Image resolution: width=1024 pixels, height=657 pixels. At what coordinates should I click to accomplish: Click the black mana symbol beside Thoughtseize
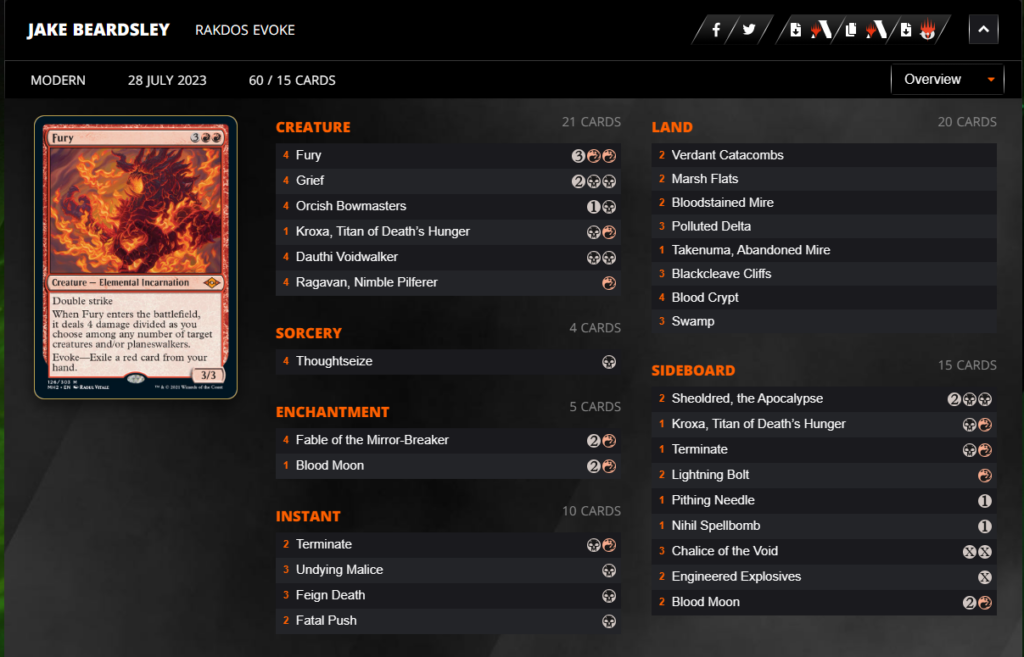click(609, 362)
